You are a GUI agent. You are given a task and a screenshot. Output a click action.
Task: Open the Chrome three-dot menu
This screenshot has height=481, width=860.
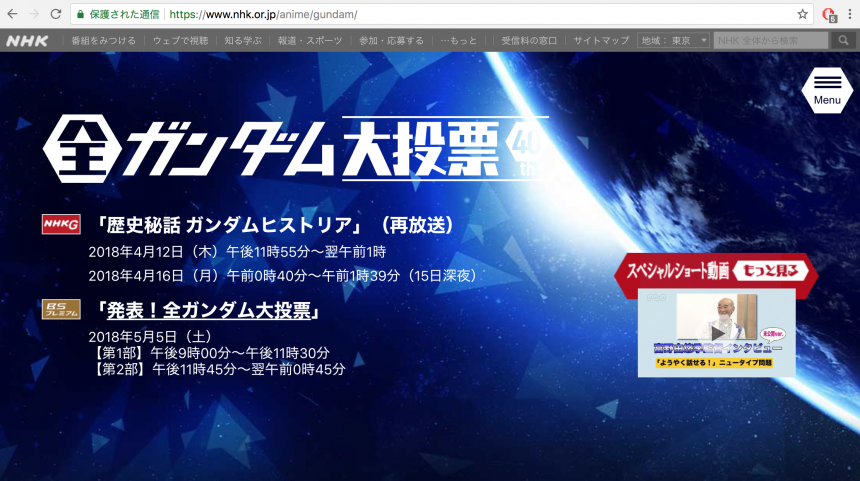point(850,14)
